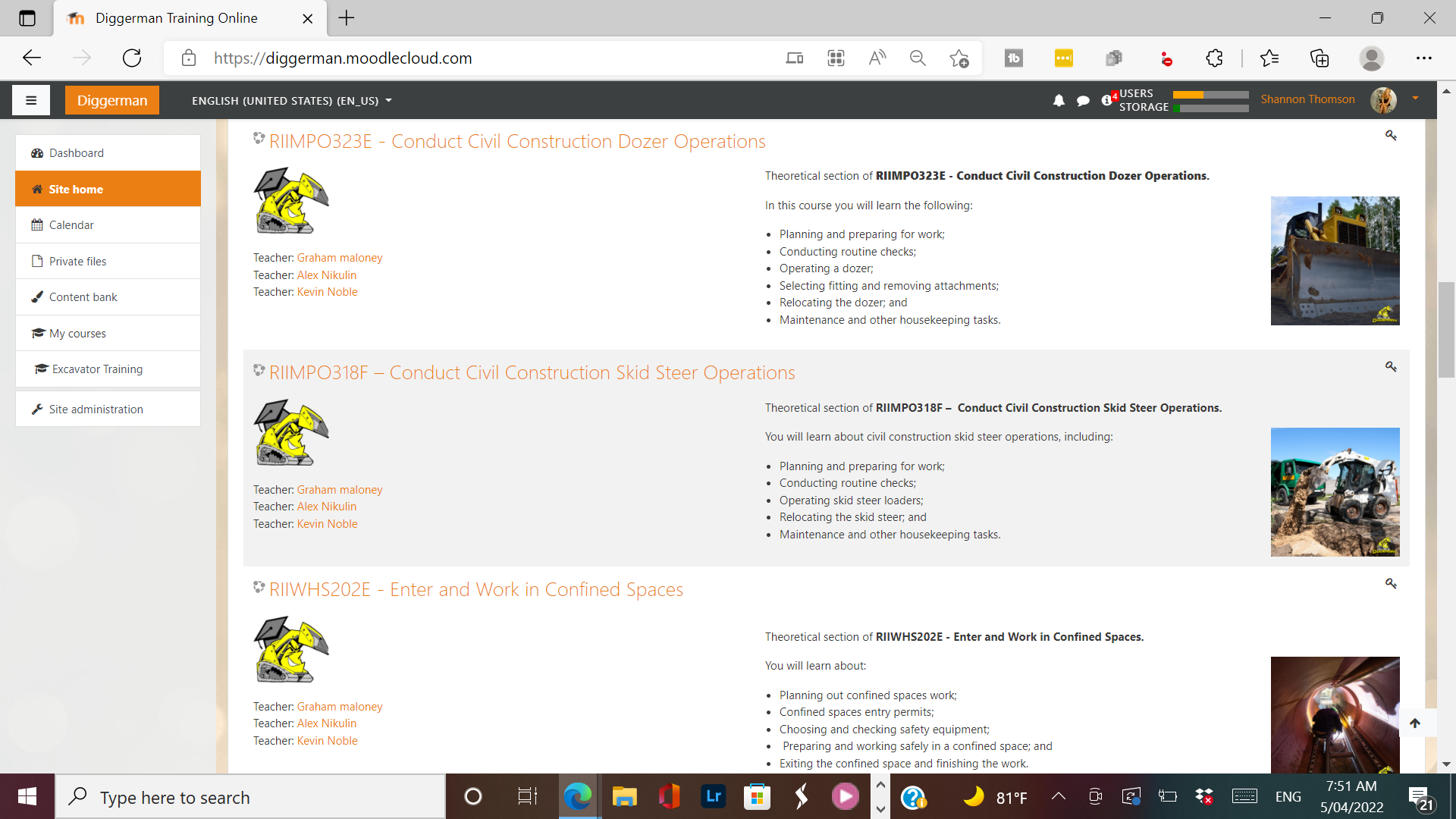Open Shannon Thomson user menu arrow

[1415, 99]
